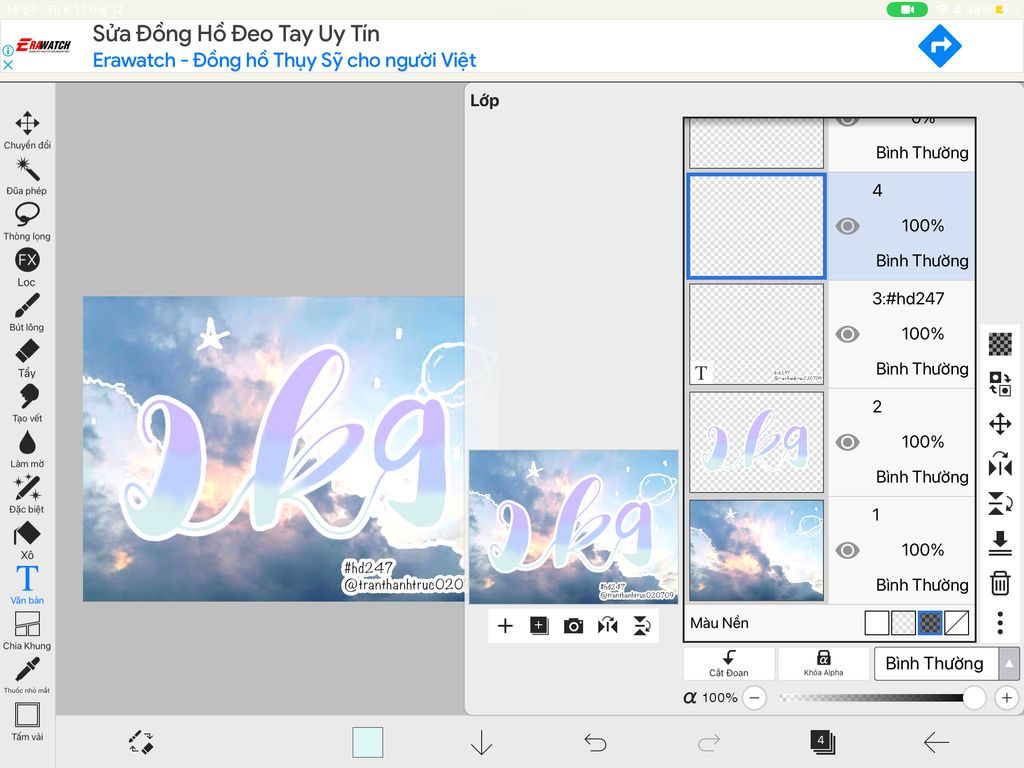The height and width of the screenshot is (768, 1024).
Task: Select the layer 1 sky photo thumbnail
Action: [x=756, y=551]
